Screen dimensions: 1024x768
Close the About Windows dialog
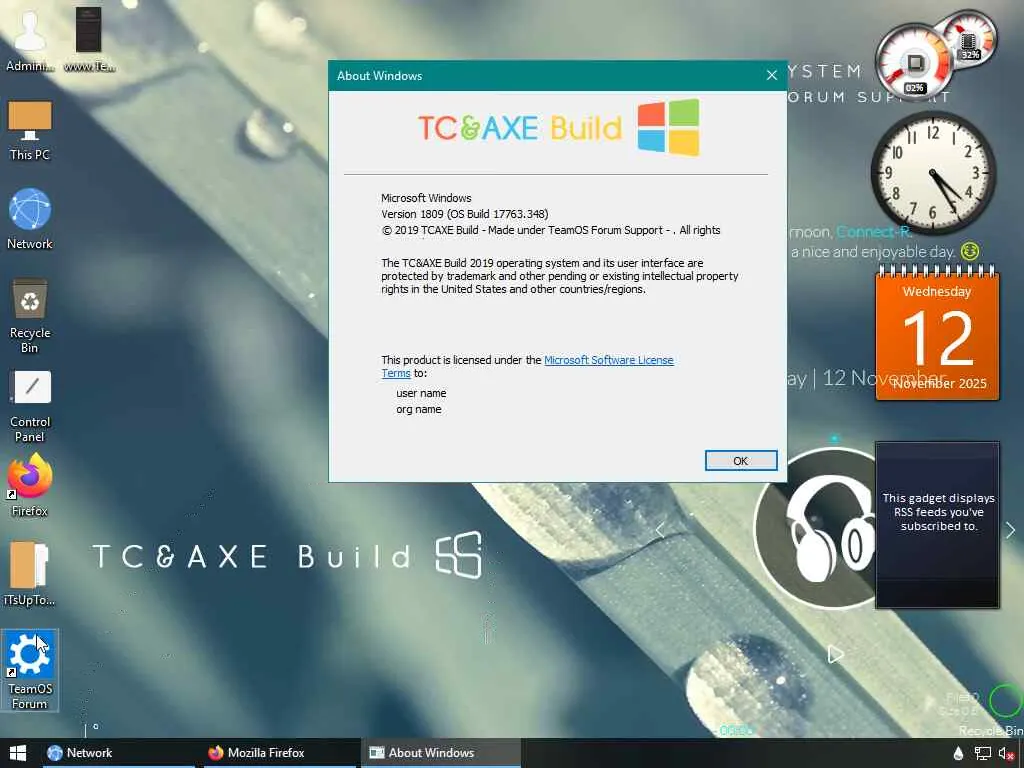[771, 76]
